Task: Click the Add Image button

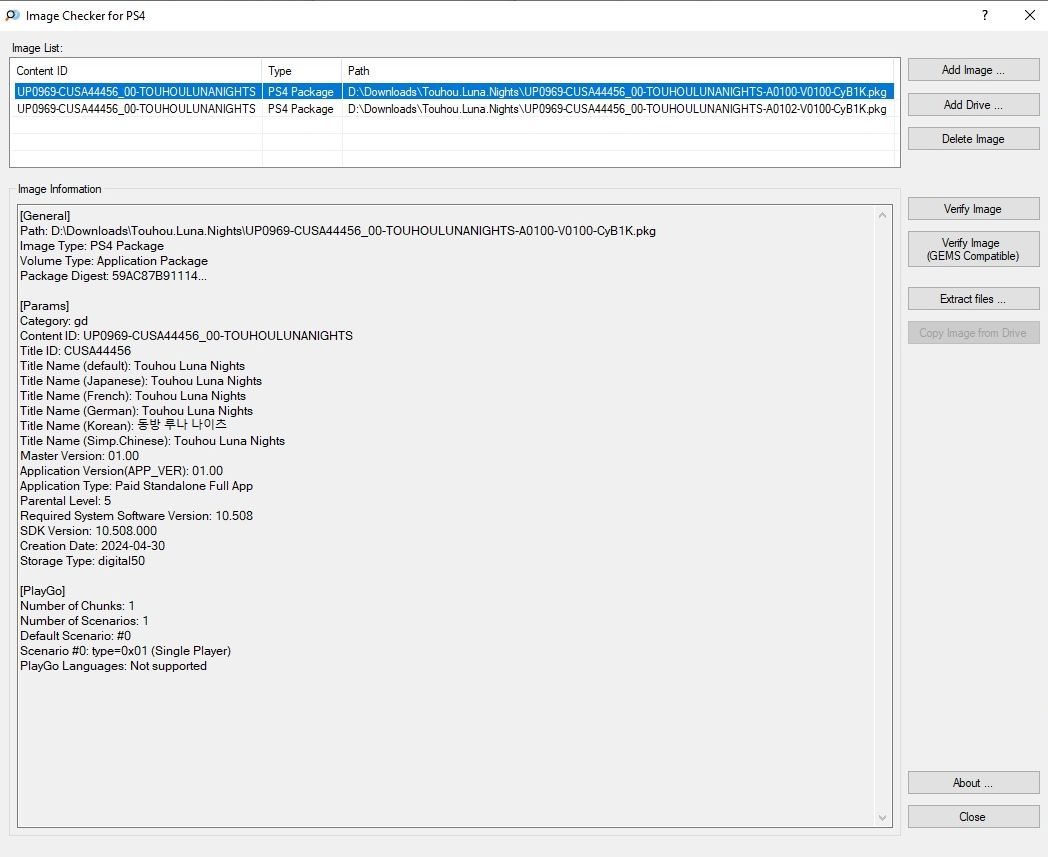Action: (973, 70)
